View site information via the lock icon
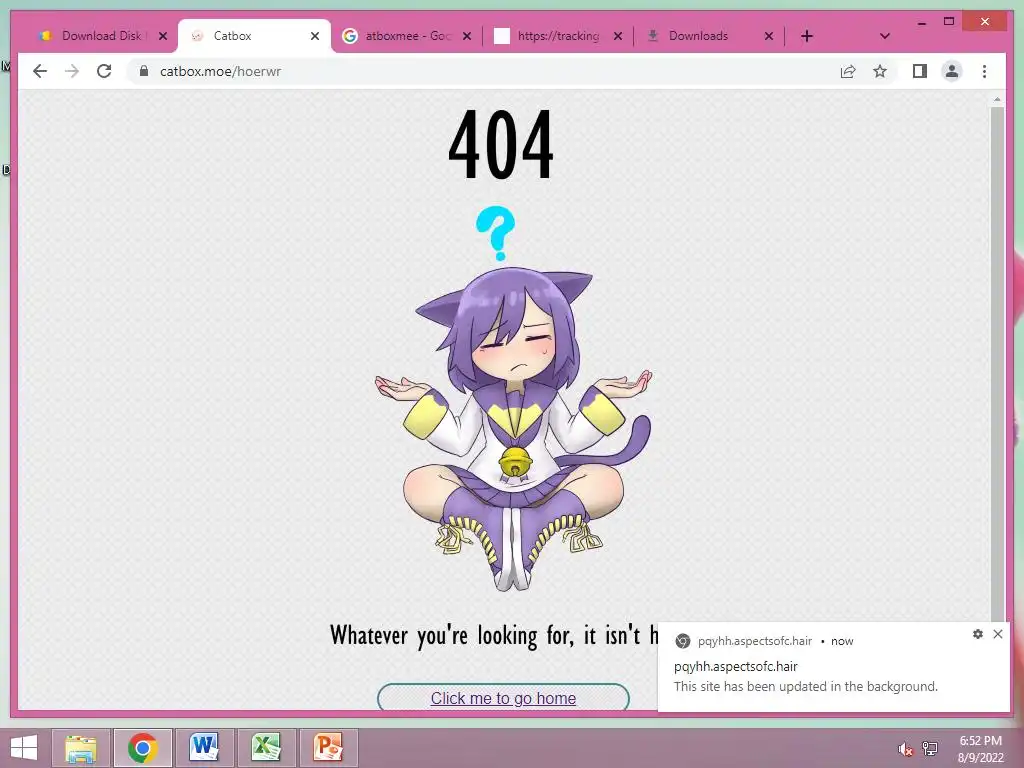Image resolution: width=1024 pixels, height=768 pixels. coord(144,71)
